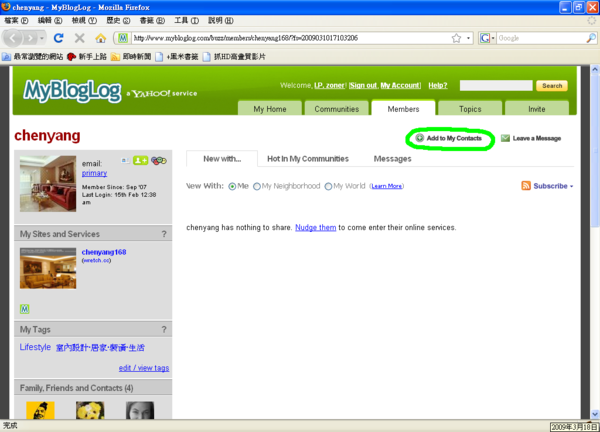
Task: Click the edit / view tags link
Action: [x=144, y=368]
